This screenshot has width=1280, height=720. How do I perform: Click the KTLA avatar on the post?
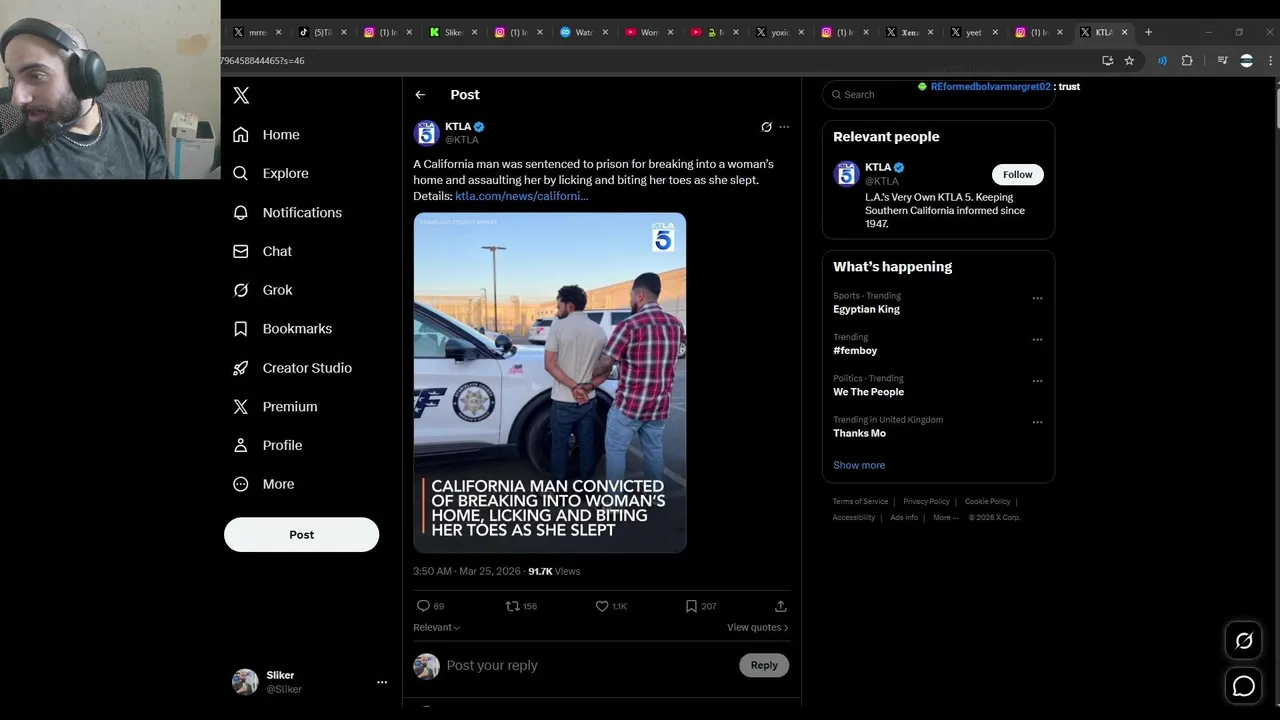tap(427, 133)
